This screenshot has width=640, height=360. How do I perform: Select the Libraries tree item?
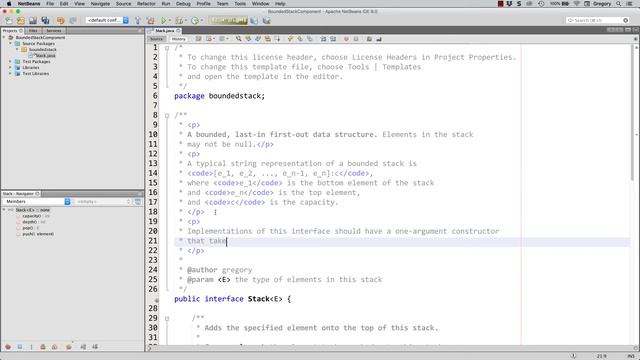click(x=31, y=67)
